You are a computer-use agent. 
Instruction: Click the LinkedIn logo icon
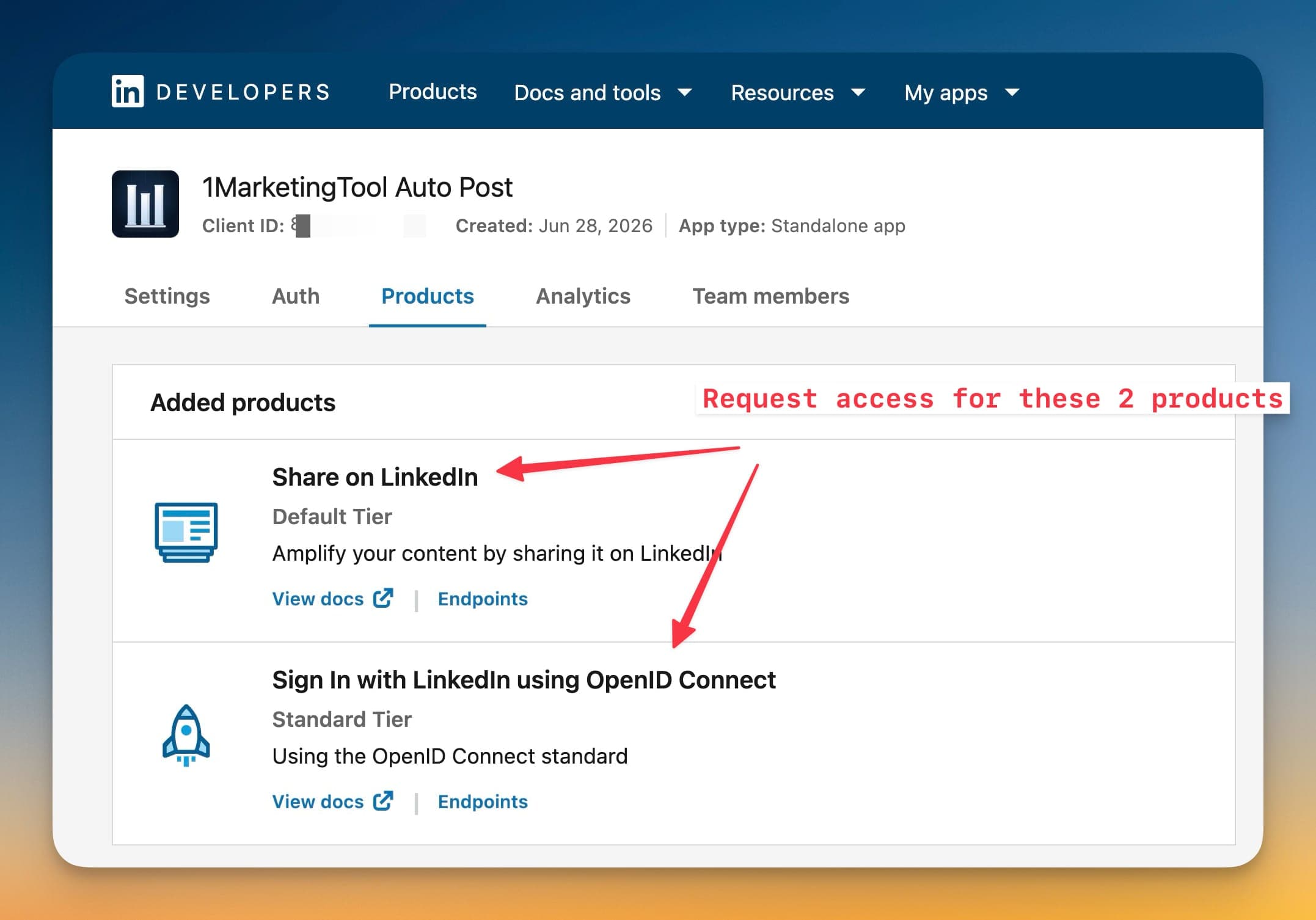[128, 92]
